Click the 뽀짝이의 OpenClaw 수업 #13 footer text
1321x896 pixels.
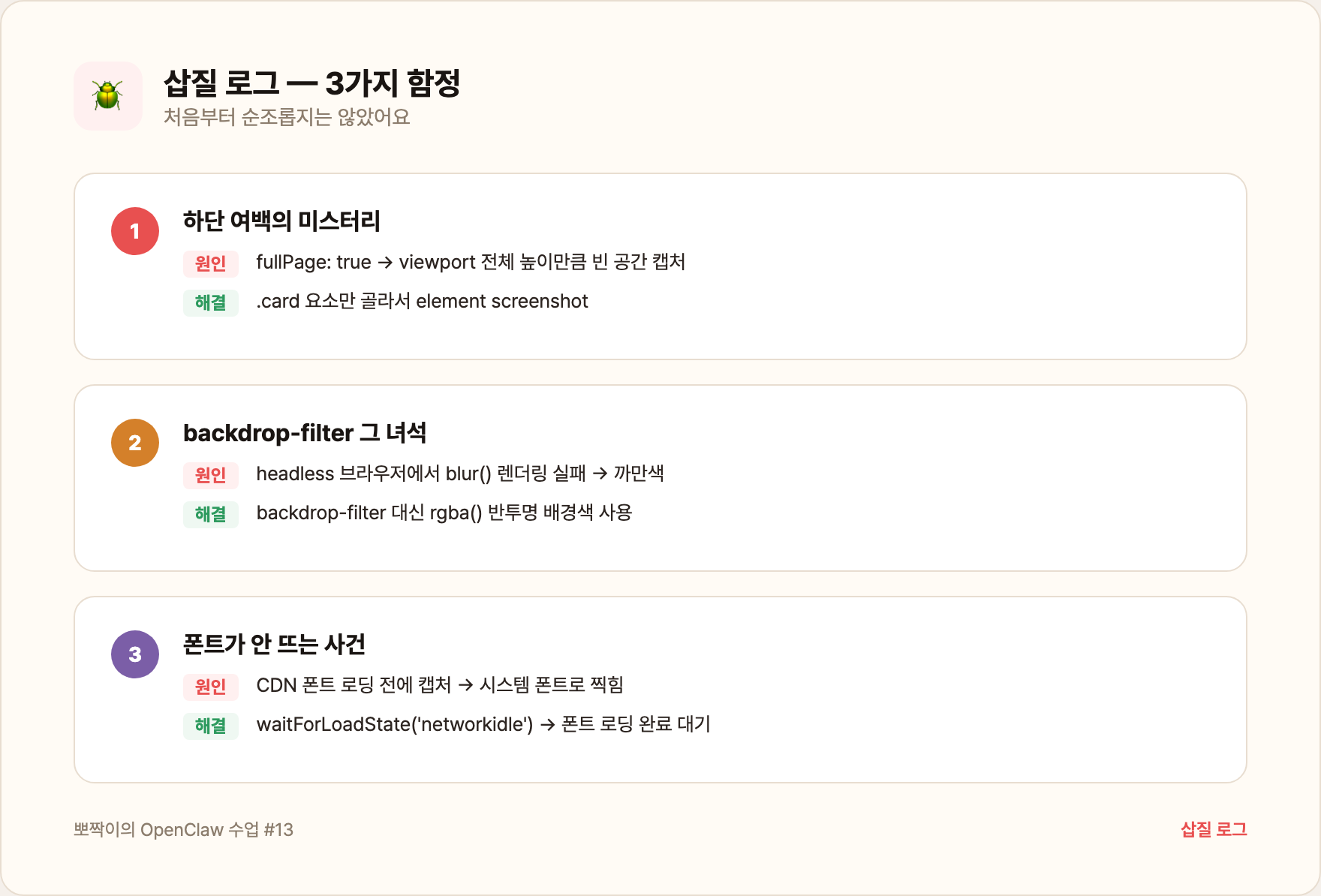(183, 829)
